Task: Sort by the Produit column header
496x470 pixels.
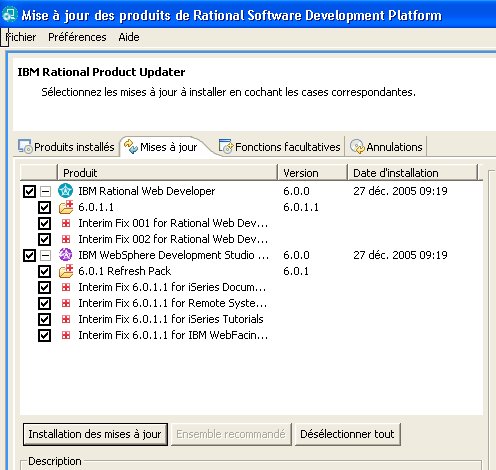Action: (x=167, y=173)
